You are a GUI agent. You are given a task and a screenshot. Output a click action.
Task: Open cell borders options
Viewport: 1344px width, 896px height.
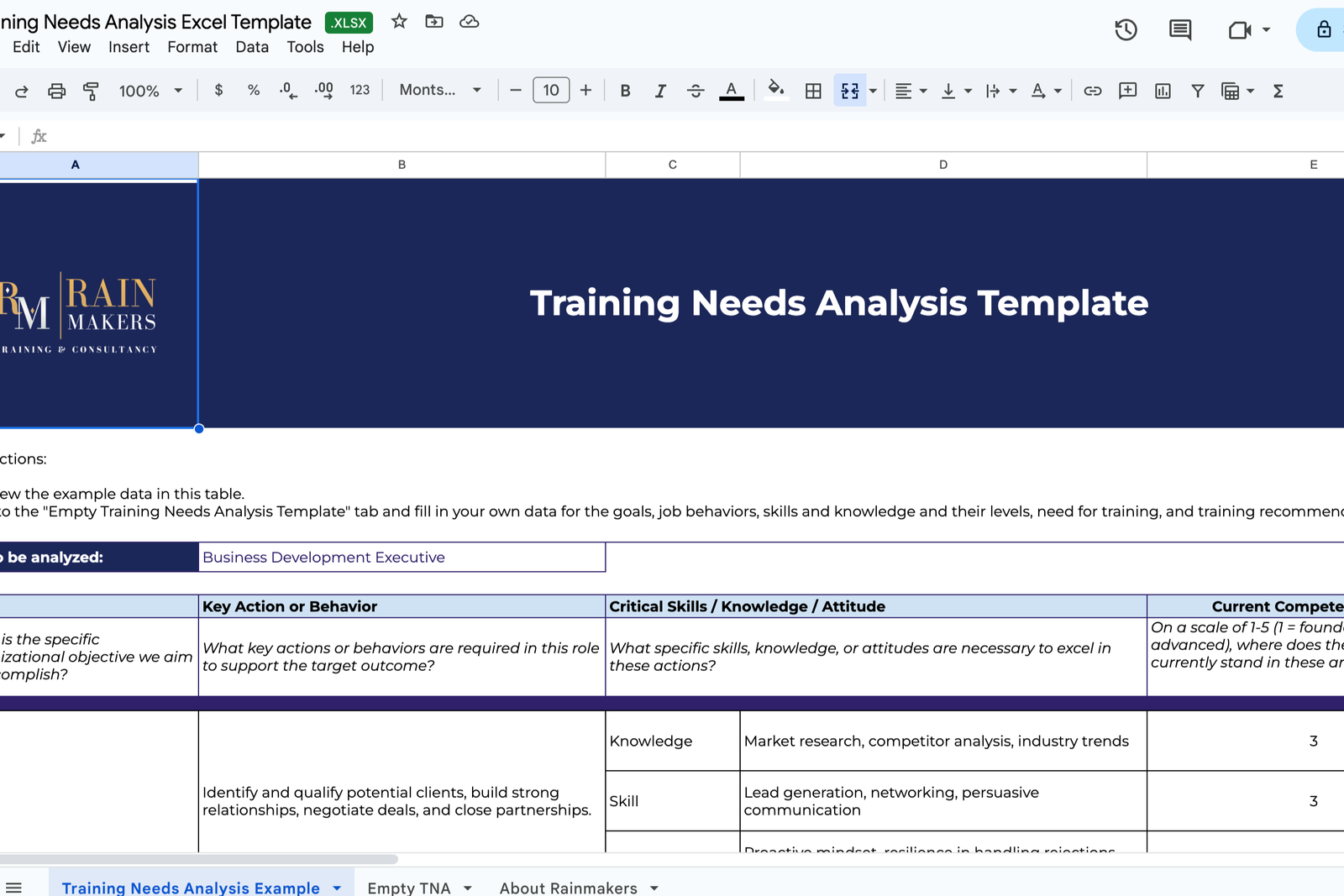coord(813,91)
